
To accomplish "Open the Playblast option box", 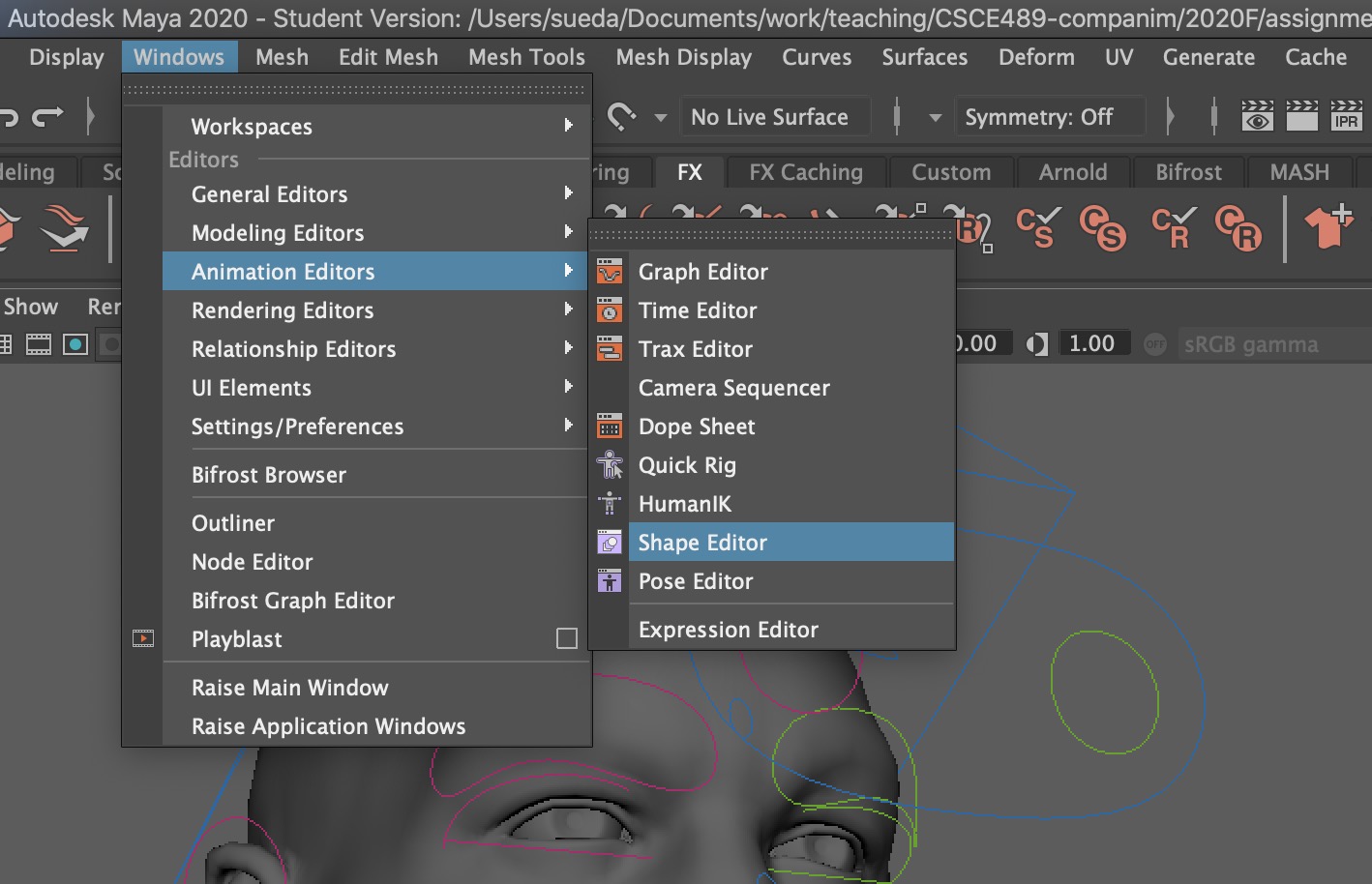I will (567, 639).
